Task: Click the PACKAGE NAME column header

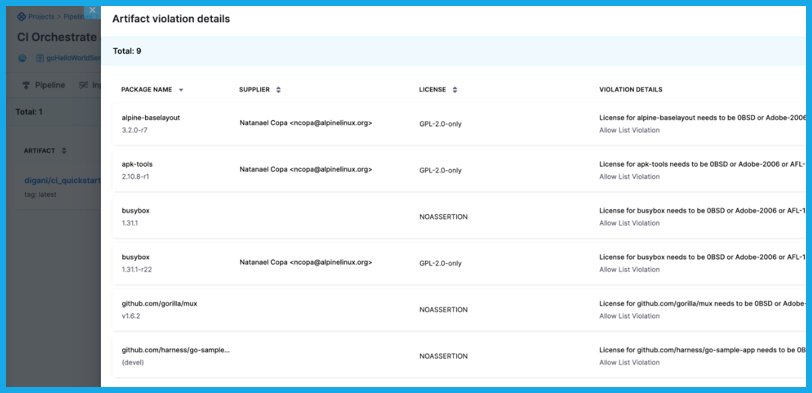Action: click(x=146, y=90)
